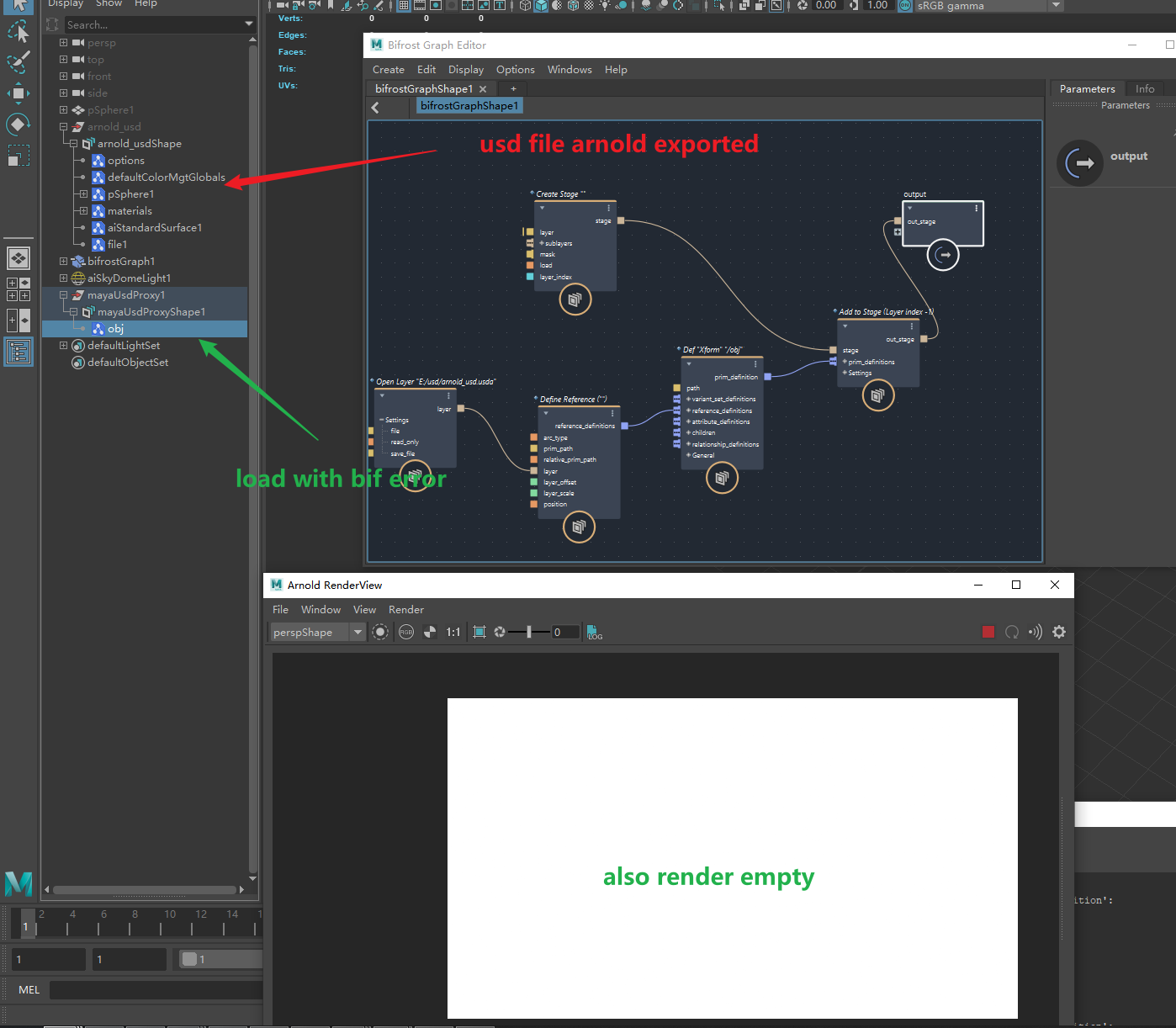Select the Move tool in the toolbox

(19, 93)
